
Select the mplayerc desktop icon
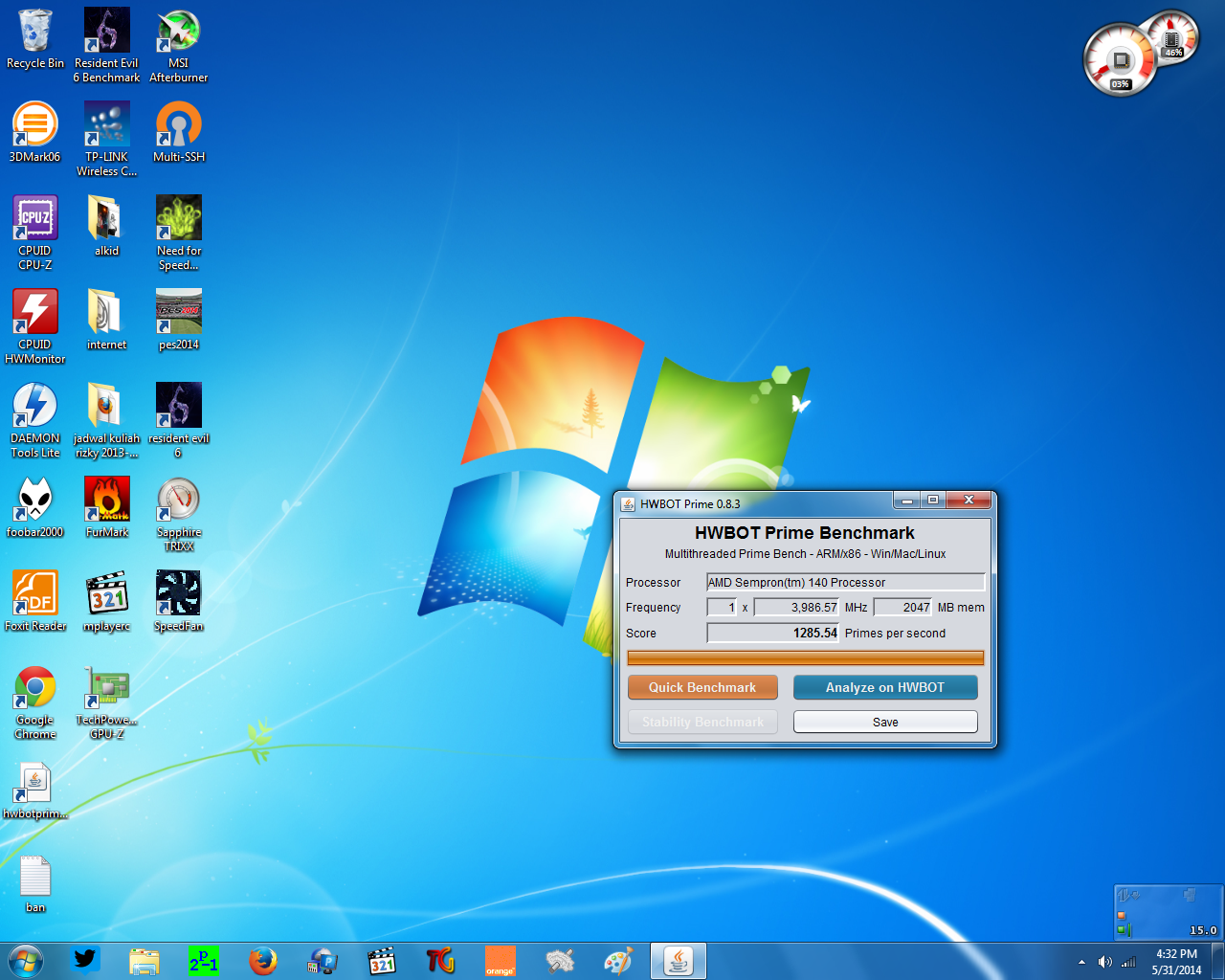pyautogui.click(x=106, y=601)
